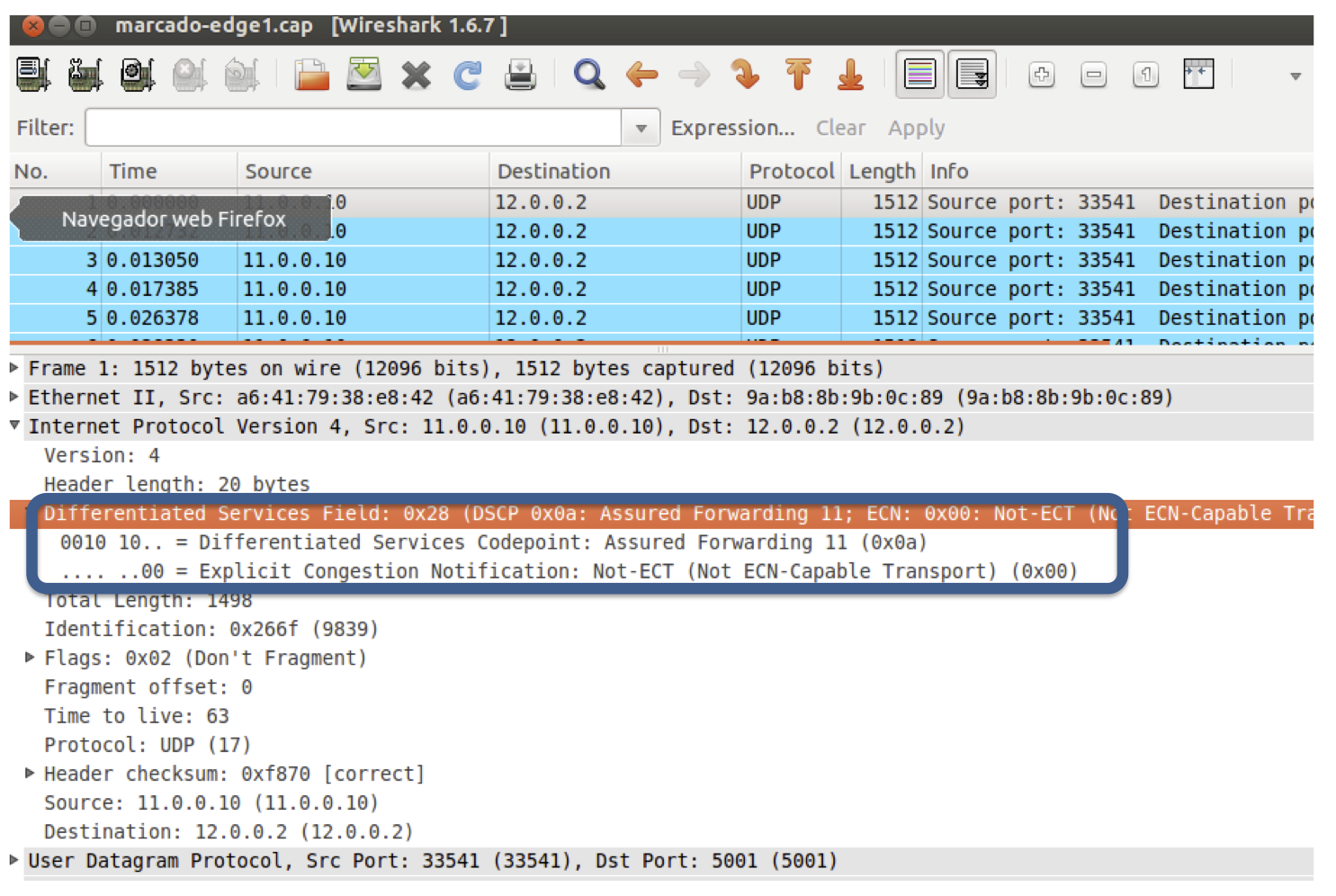Select Fragment offset: 0 field
1336x896 pixels.
click(x=148, y=687)
